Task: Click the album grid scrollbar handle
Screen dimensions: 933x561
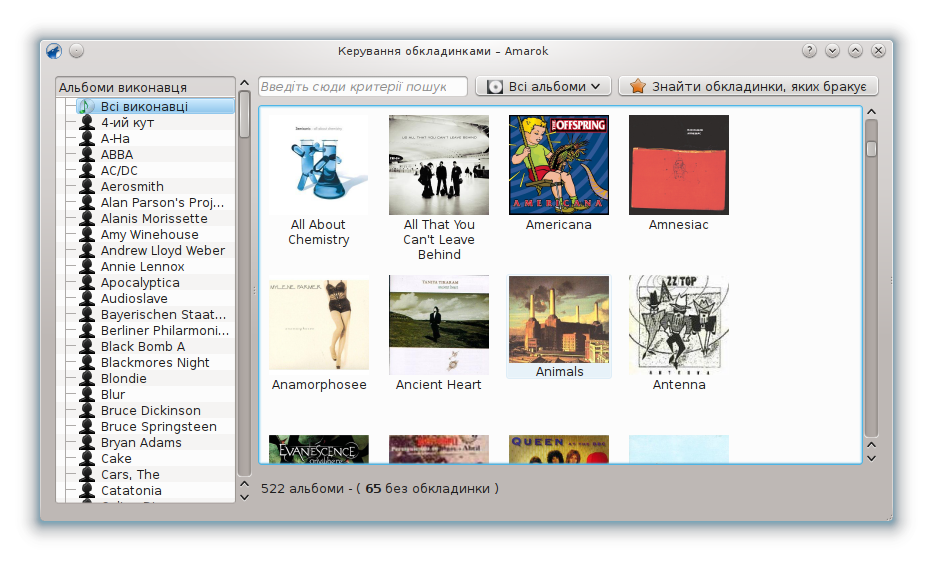Action: [872, 148]
